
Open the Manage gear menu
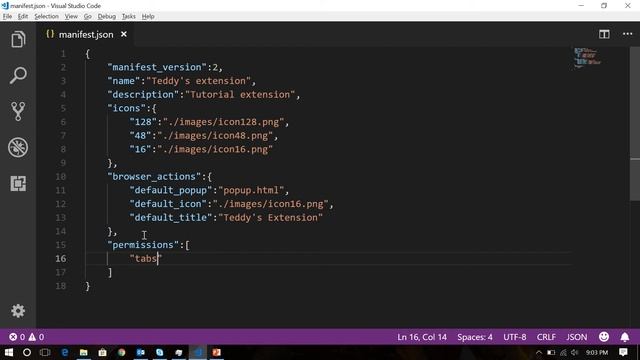click(x=18, y=311)
